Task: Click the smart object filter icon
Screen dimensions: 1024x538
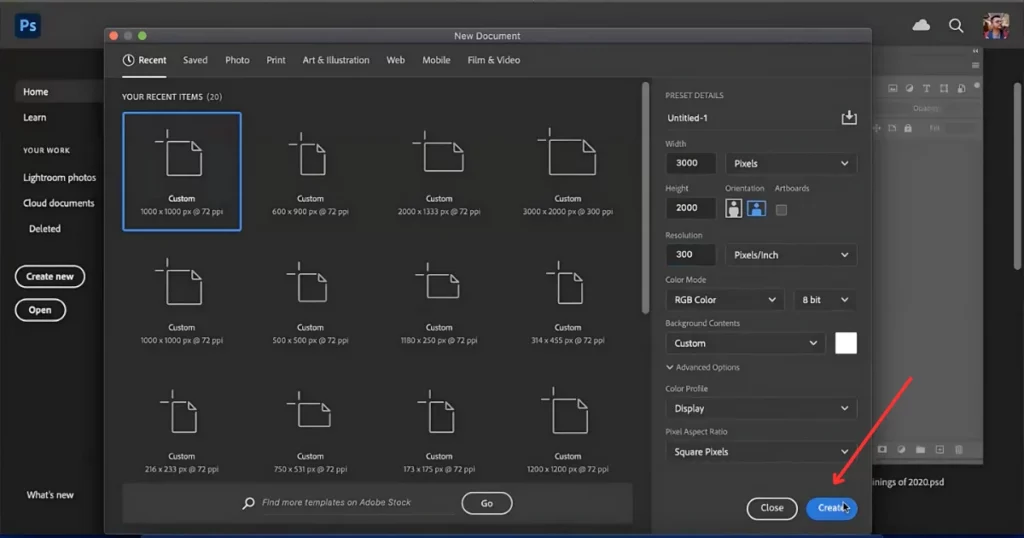Action: tap(961, 88)
